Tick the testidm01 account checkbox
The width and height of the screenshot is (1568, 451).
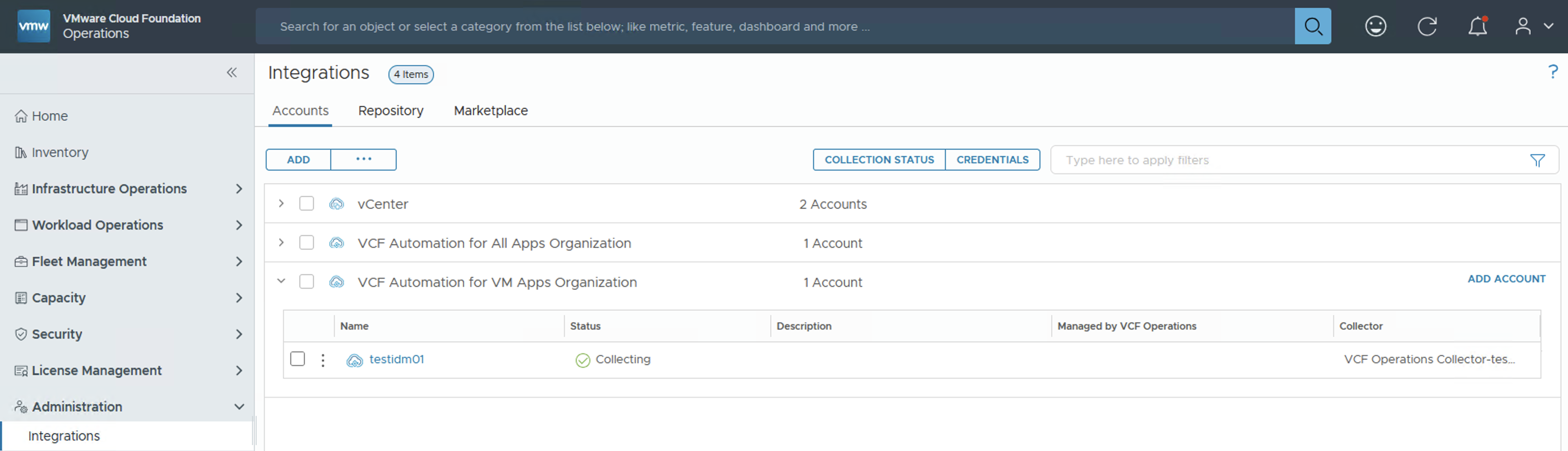pyautogui.click(x=298, y=359)
